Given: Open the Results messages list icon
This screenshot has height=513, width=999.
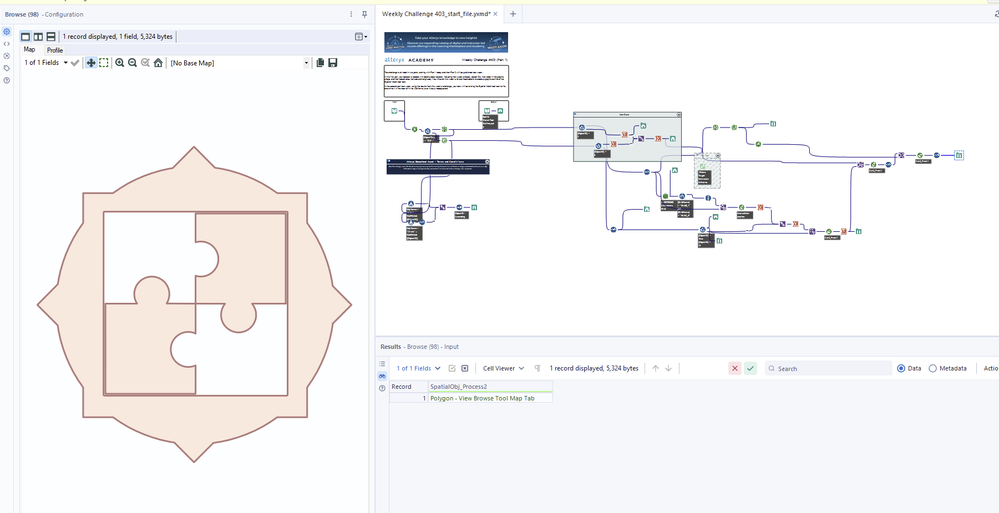Looking at the screenshot, I should (382, 364).
